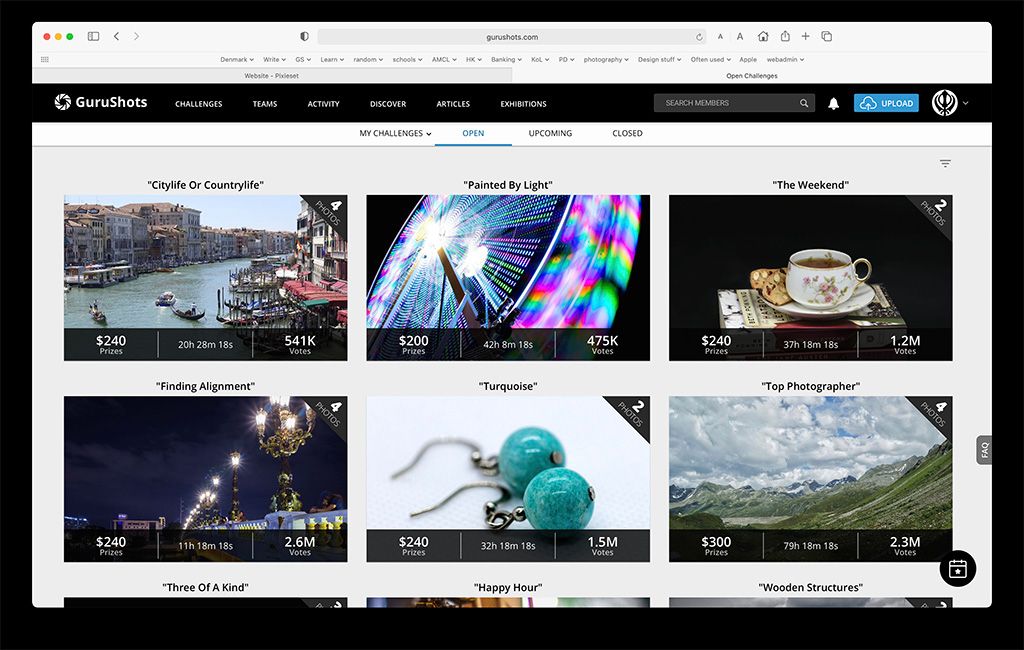The width and height of the screenshot is (1024, 650).
Task: Open the Apple bookmark
Action: [748, 59]
